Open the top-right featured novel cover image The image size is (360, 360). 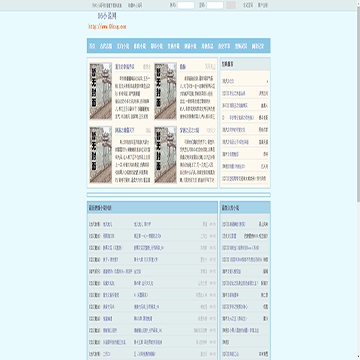(165, 91)
